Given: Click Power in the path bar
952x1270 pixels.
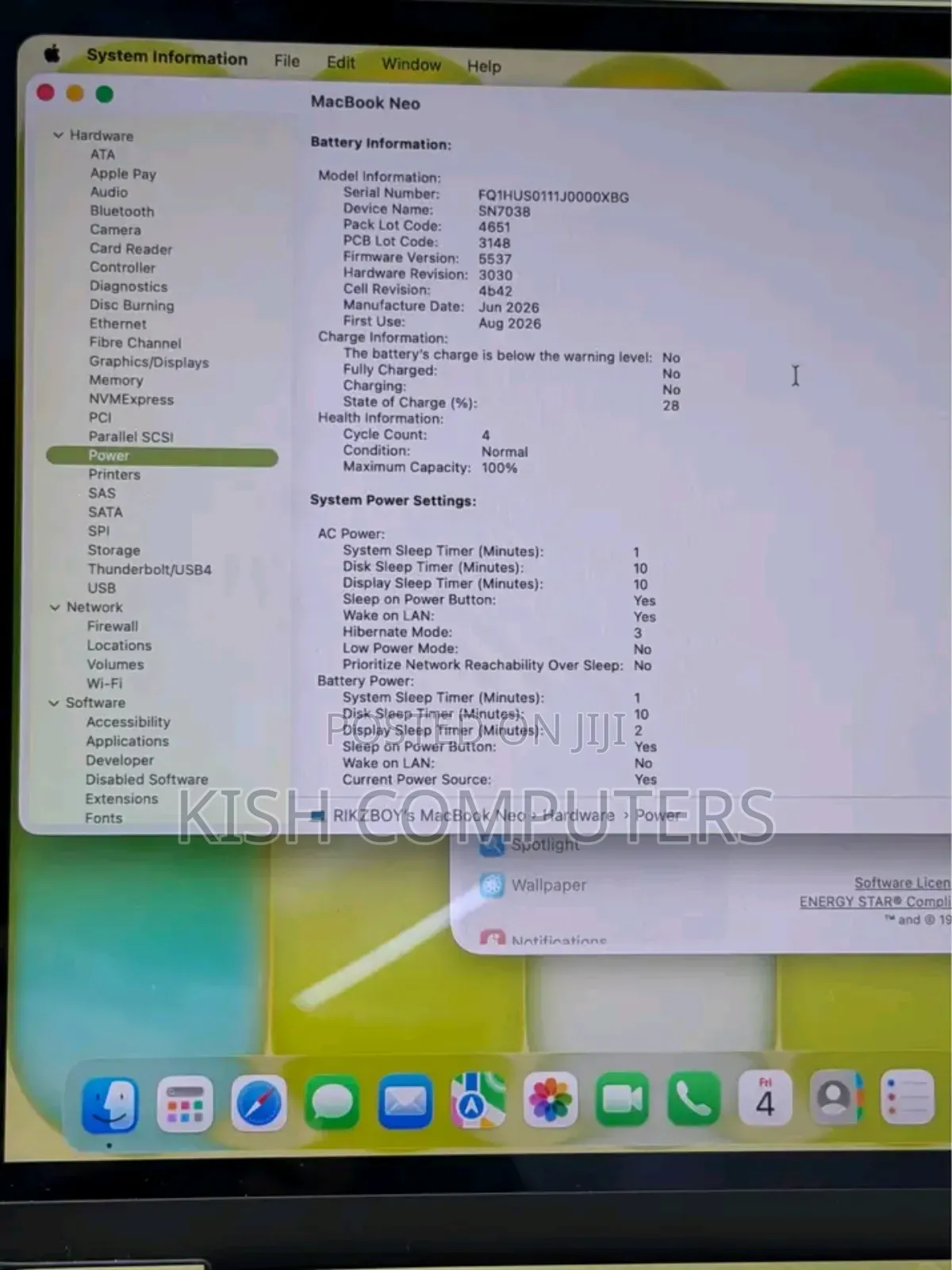Looking at the screenshot, I should [x=657, y=815].
